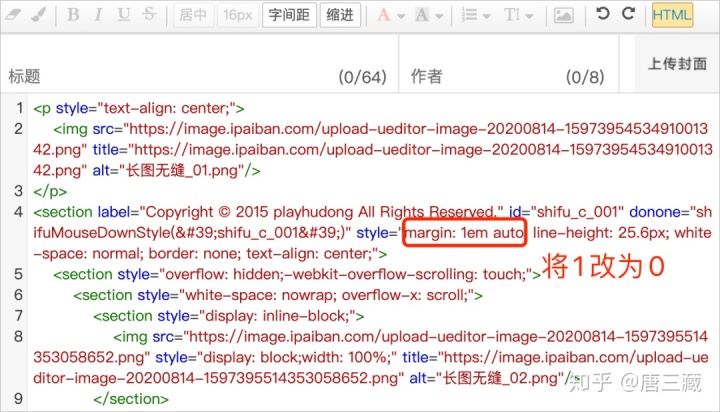Expand the list style arrow
This screenshot has width=720, height=412.
click(x=486, y=17)
